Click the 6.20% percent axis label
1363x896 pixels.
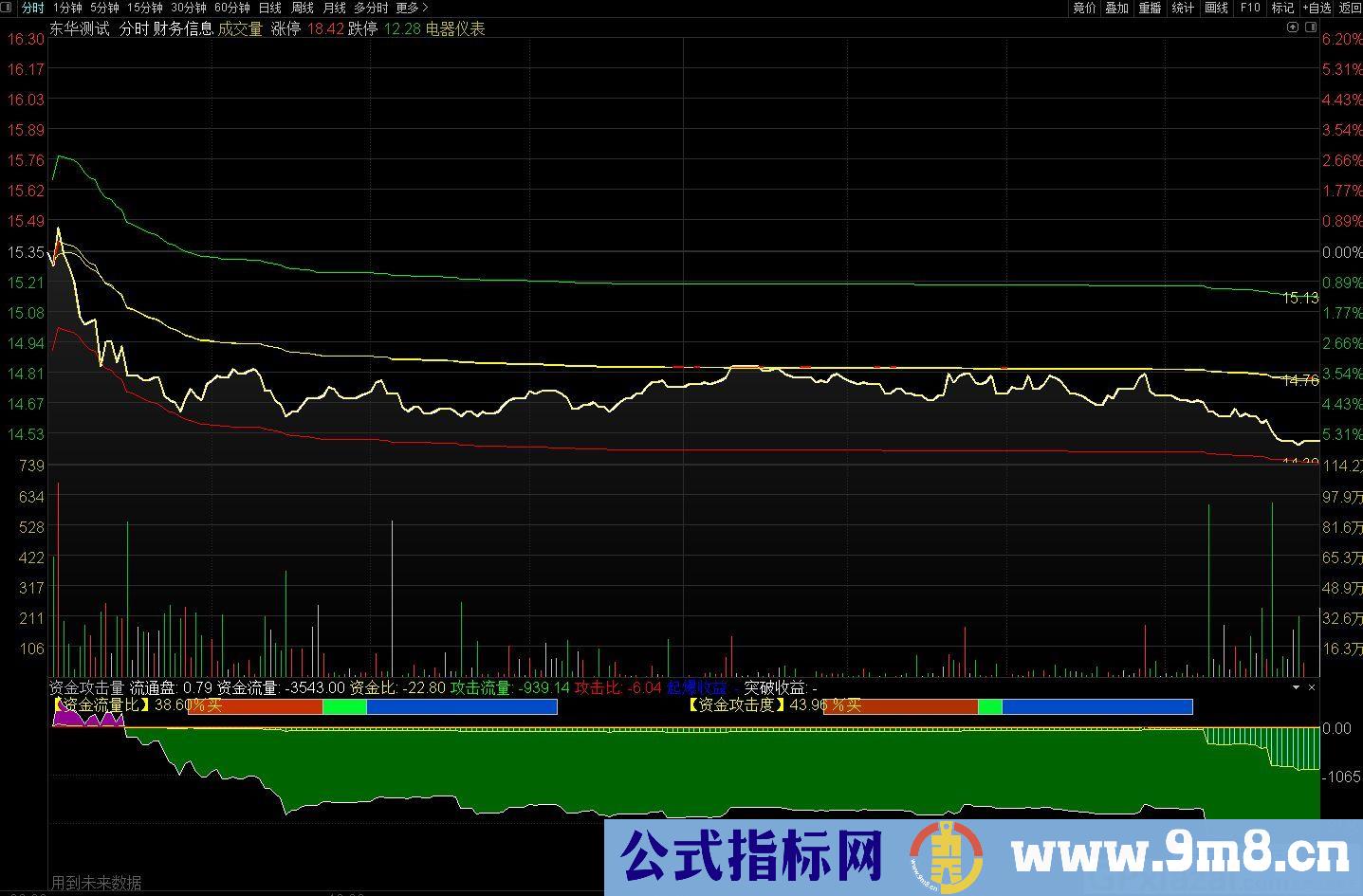pyautogui.click(x=1342, y=39)
